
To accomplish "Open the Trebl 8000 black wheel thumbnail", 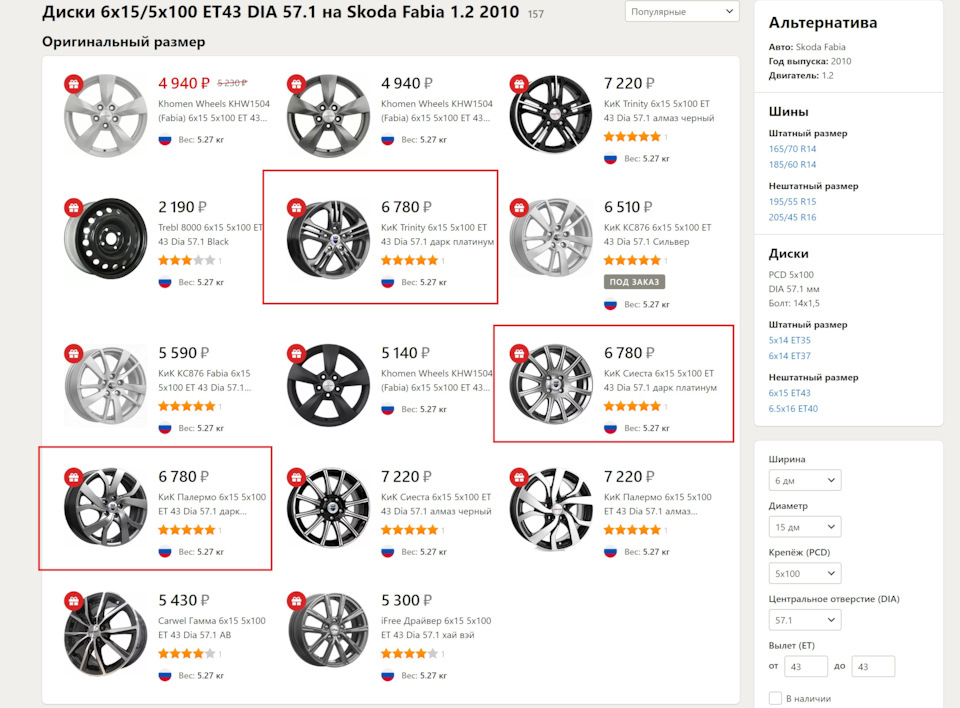I will point(105,239).
